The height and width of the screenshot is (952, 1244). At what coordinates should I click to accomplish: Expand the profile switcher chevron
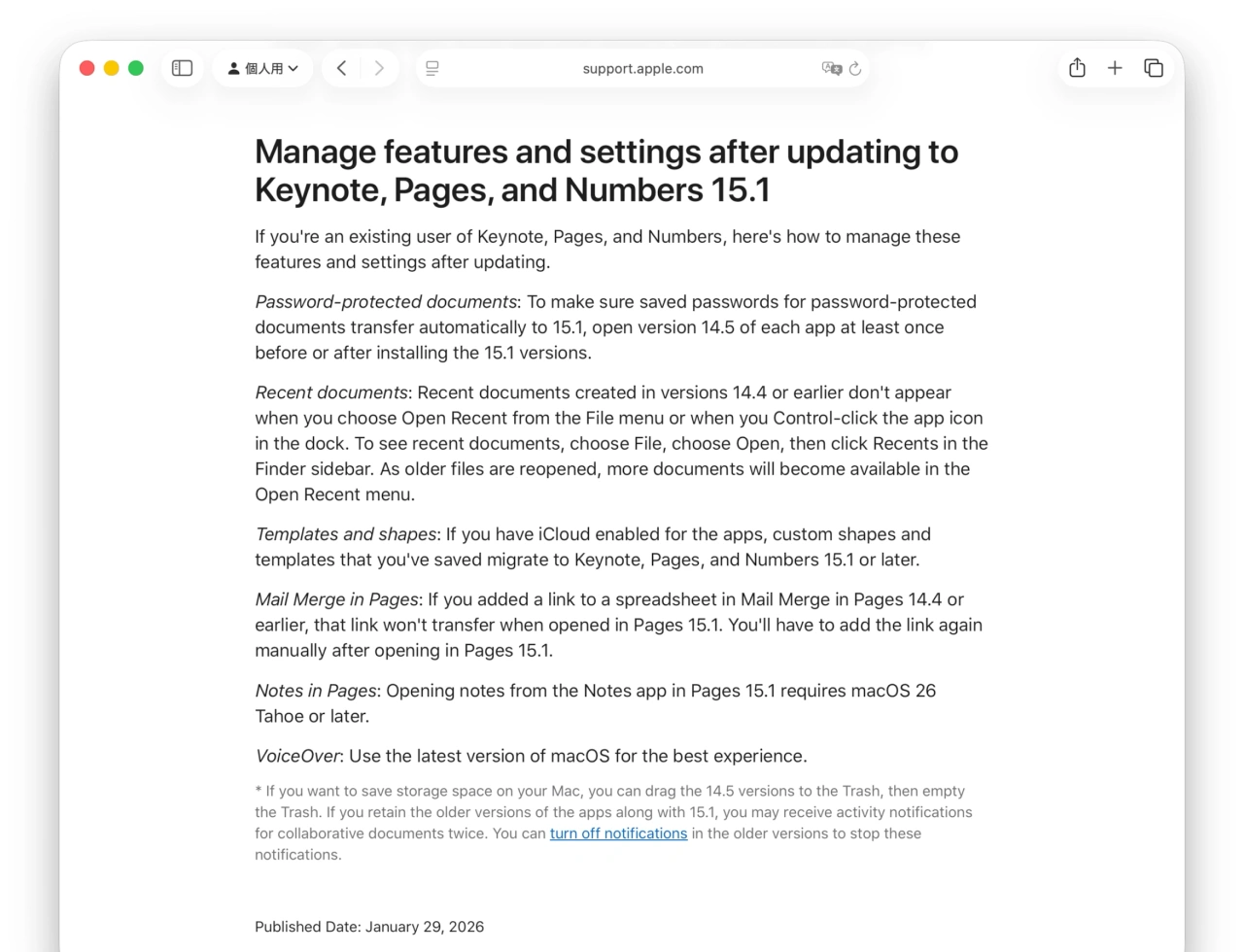coord(292,68)
